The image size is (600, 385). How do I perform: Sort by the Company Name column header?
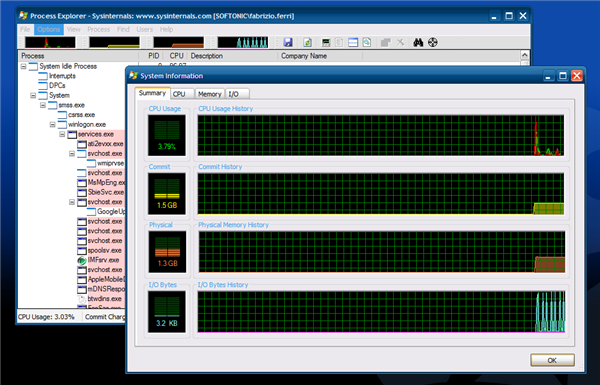click(x=320, y=56)
